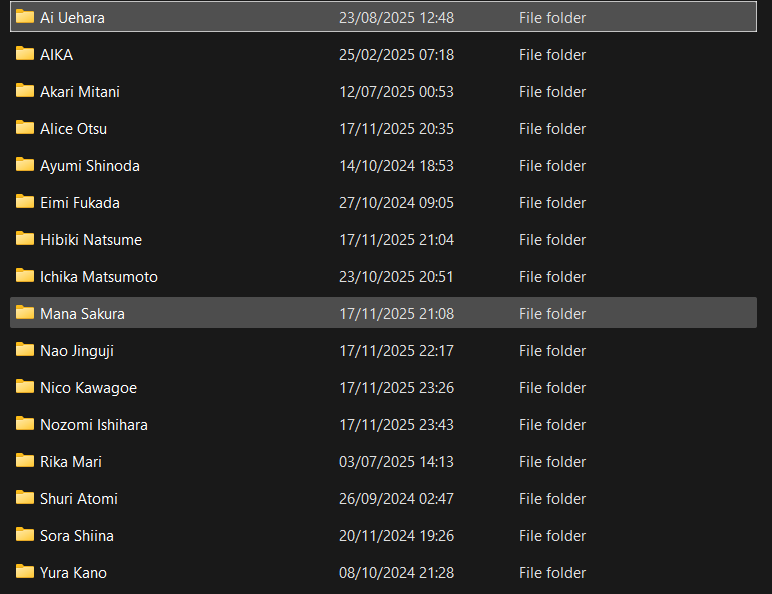Select the Alice Otsu name text
772x594 pixels.
click(73, 129)
